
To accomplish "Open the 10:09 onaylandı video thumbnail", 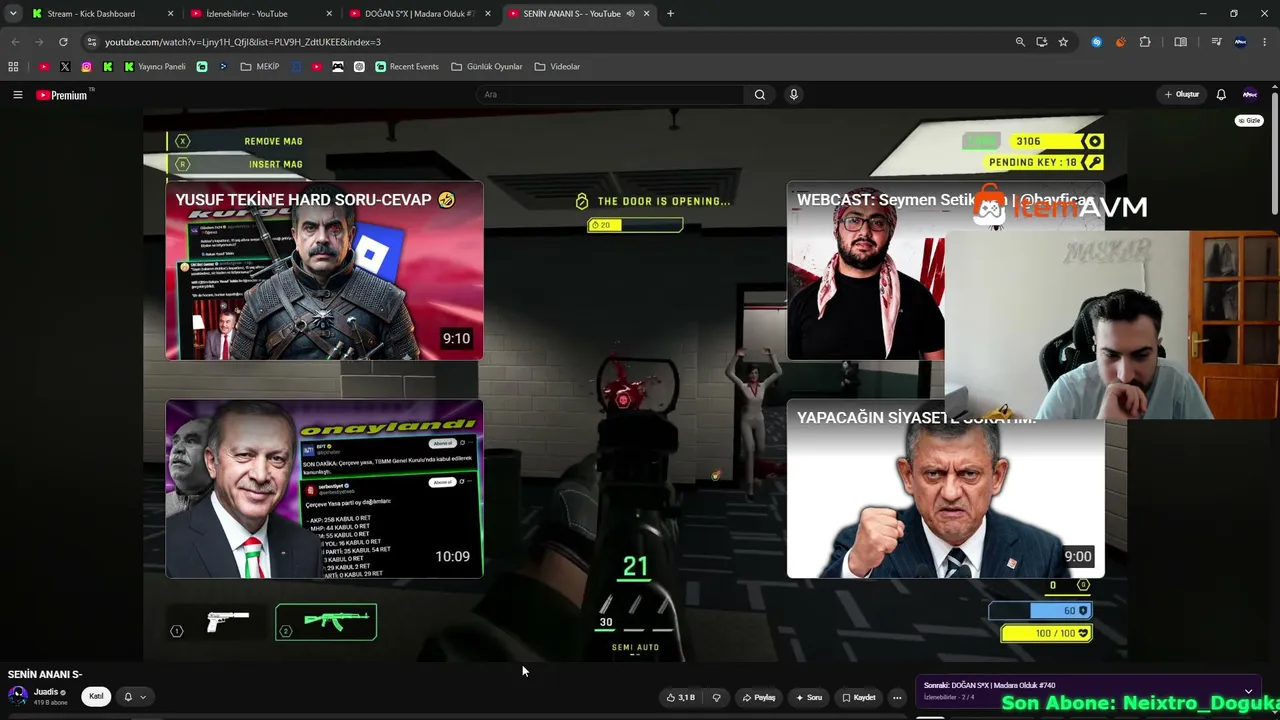I will click(324, 489).
